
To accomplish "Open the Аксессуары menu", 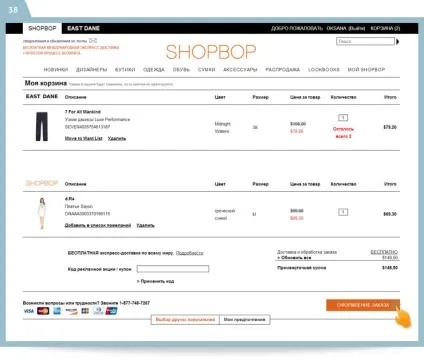I will [x=240, y=70].
